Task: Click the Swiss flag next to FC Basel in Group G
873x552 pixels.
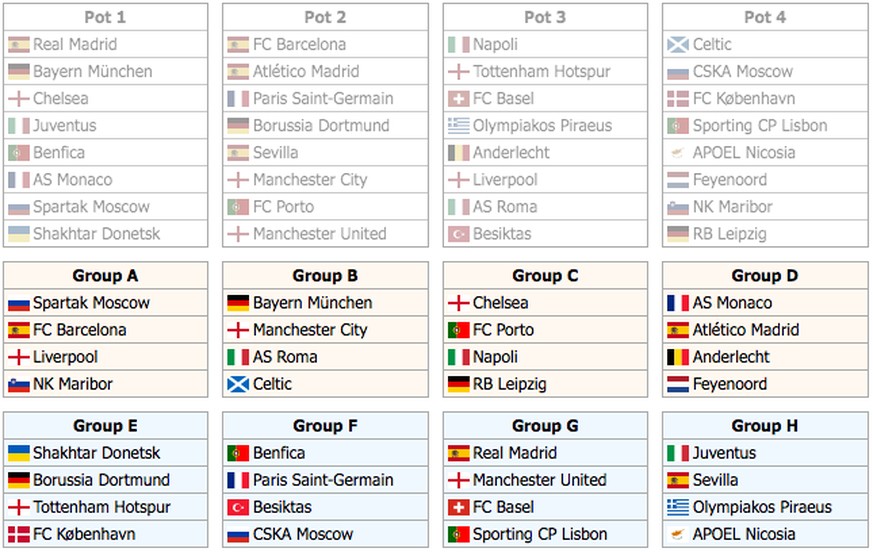Action: tap(458, 507)
